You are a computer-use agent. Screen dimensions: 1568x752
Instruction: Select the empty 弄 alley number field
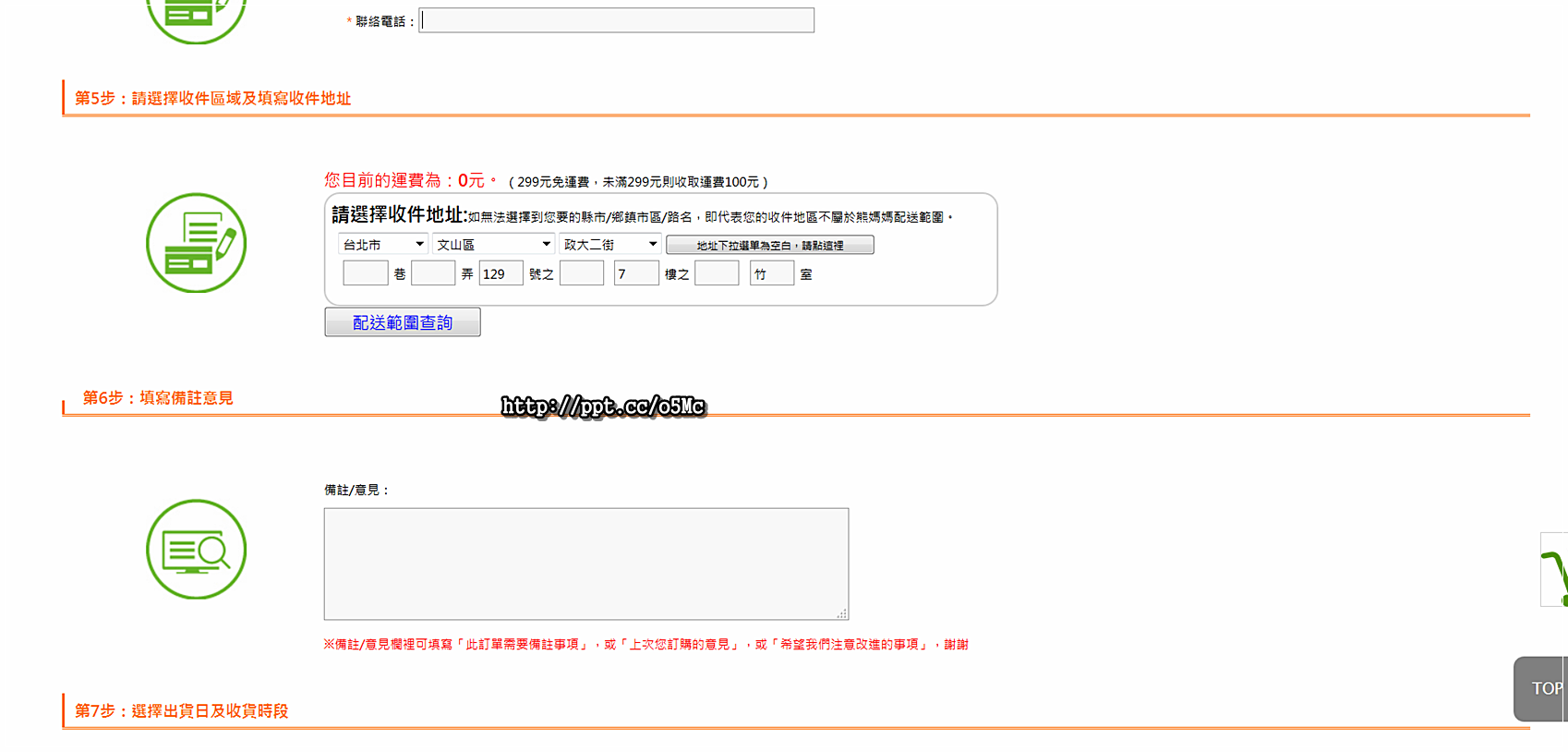433,273
